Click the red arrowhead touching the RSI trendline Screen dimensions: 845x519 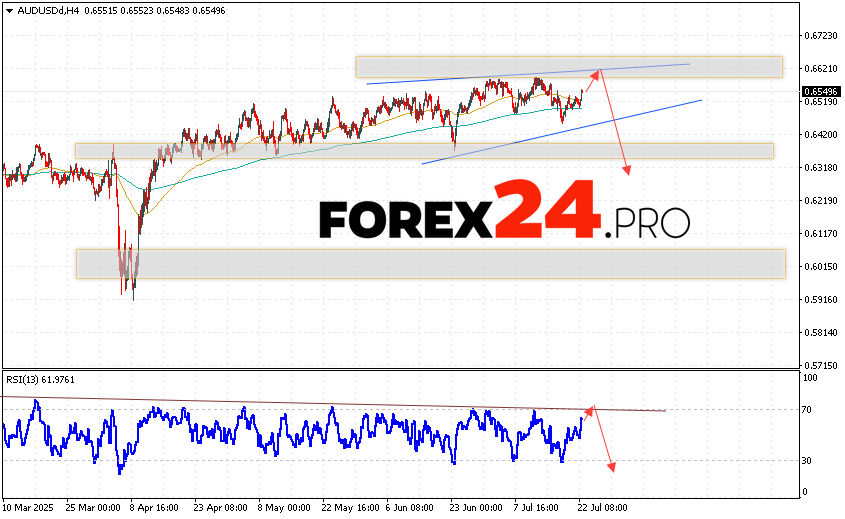coord(590,409)
